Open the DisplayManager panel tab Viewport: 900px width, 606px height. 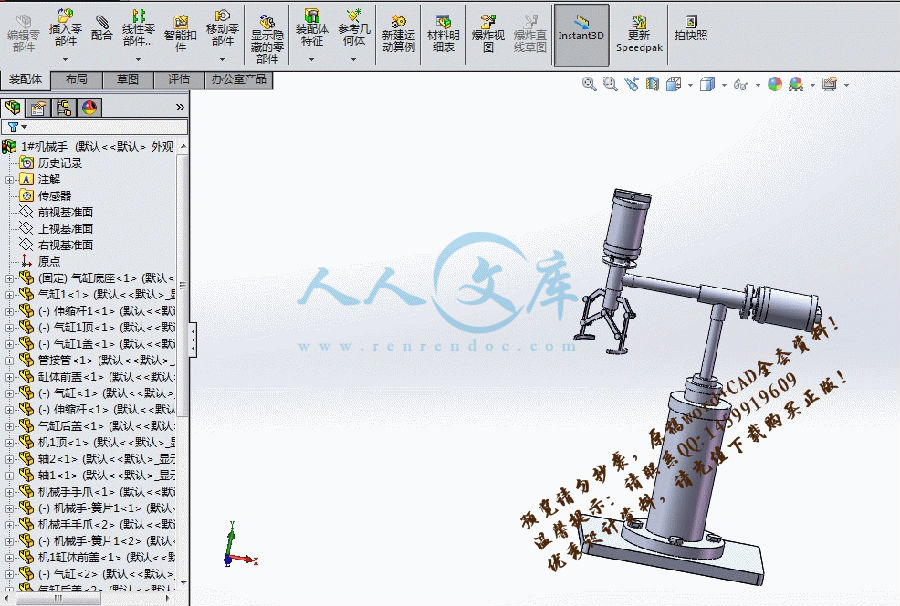point(90,107)
